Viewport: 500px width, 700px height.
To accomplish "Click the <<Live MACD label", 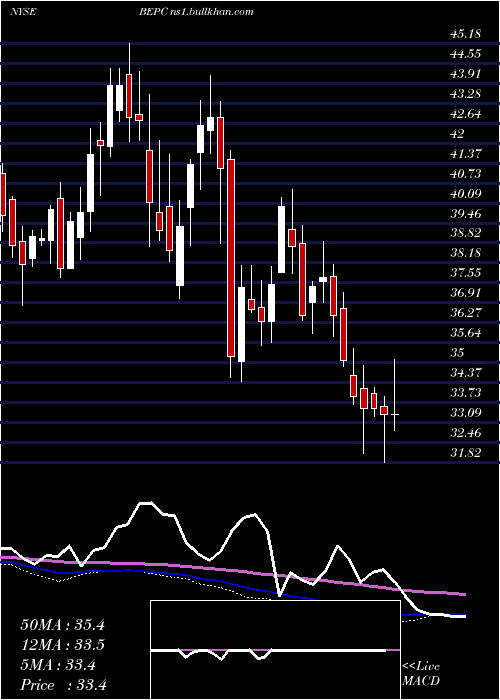I will 421,674.
